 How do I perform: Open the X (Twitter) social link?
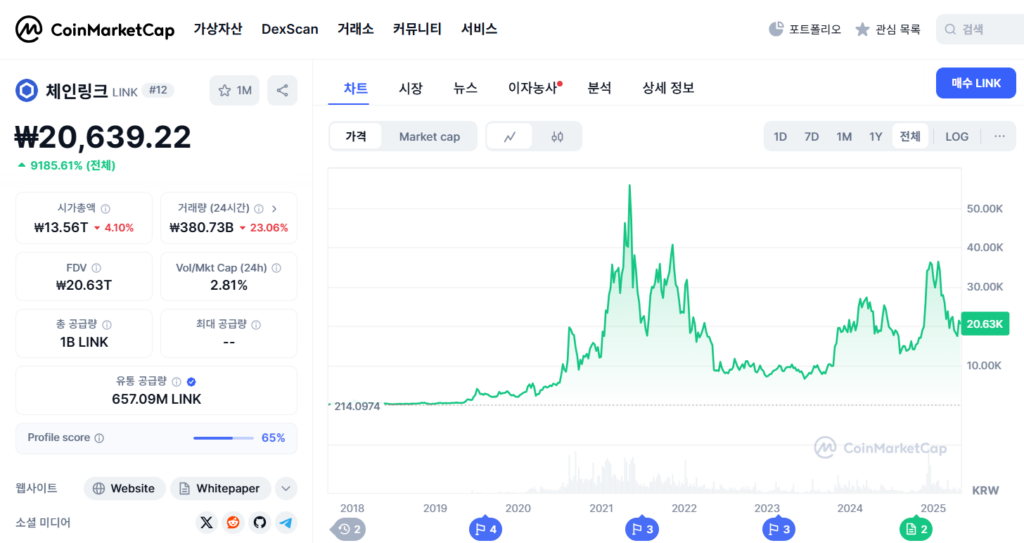(x=206, y=522)
